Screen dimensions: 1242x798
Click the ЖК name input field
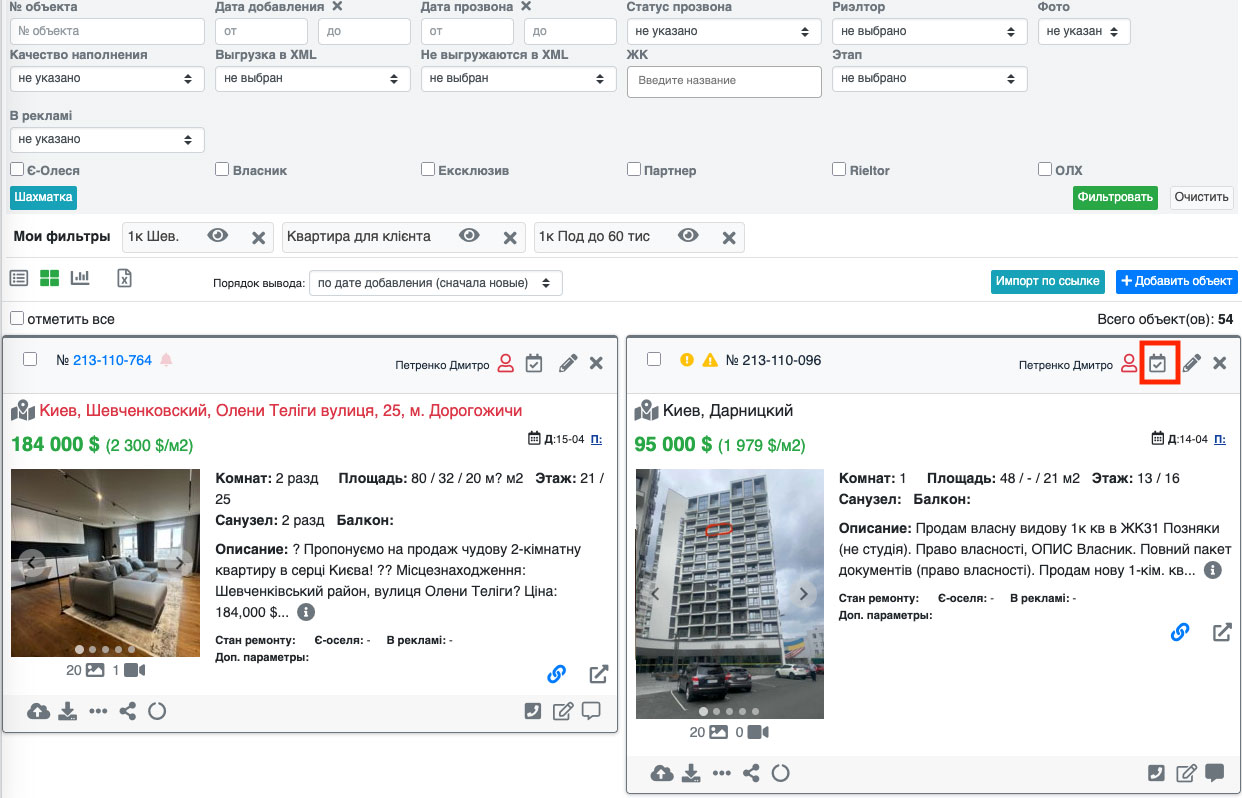724,81
